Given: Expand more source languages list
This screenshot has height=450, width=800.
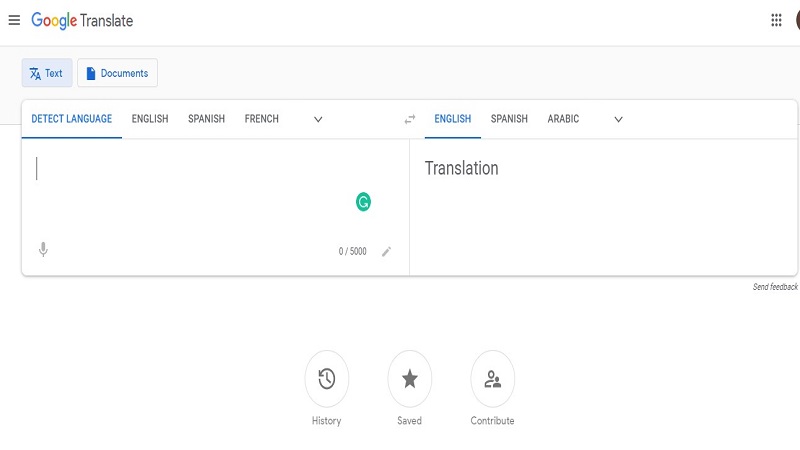Looking at the screenshot, I should [318, 119].
